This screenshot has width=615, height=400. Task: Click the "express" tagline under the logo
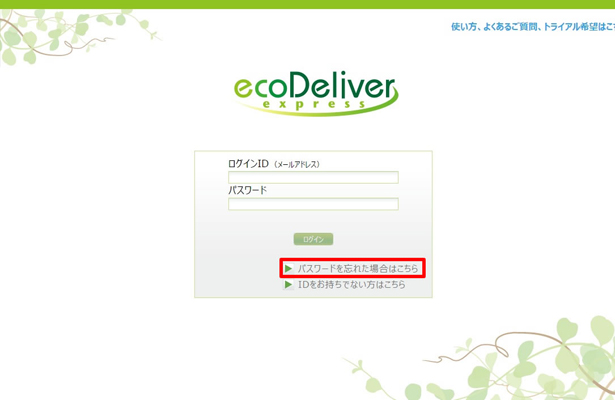314,104
